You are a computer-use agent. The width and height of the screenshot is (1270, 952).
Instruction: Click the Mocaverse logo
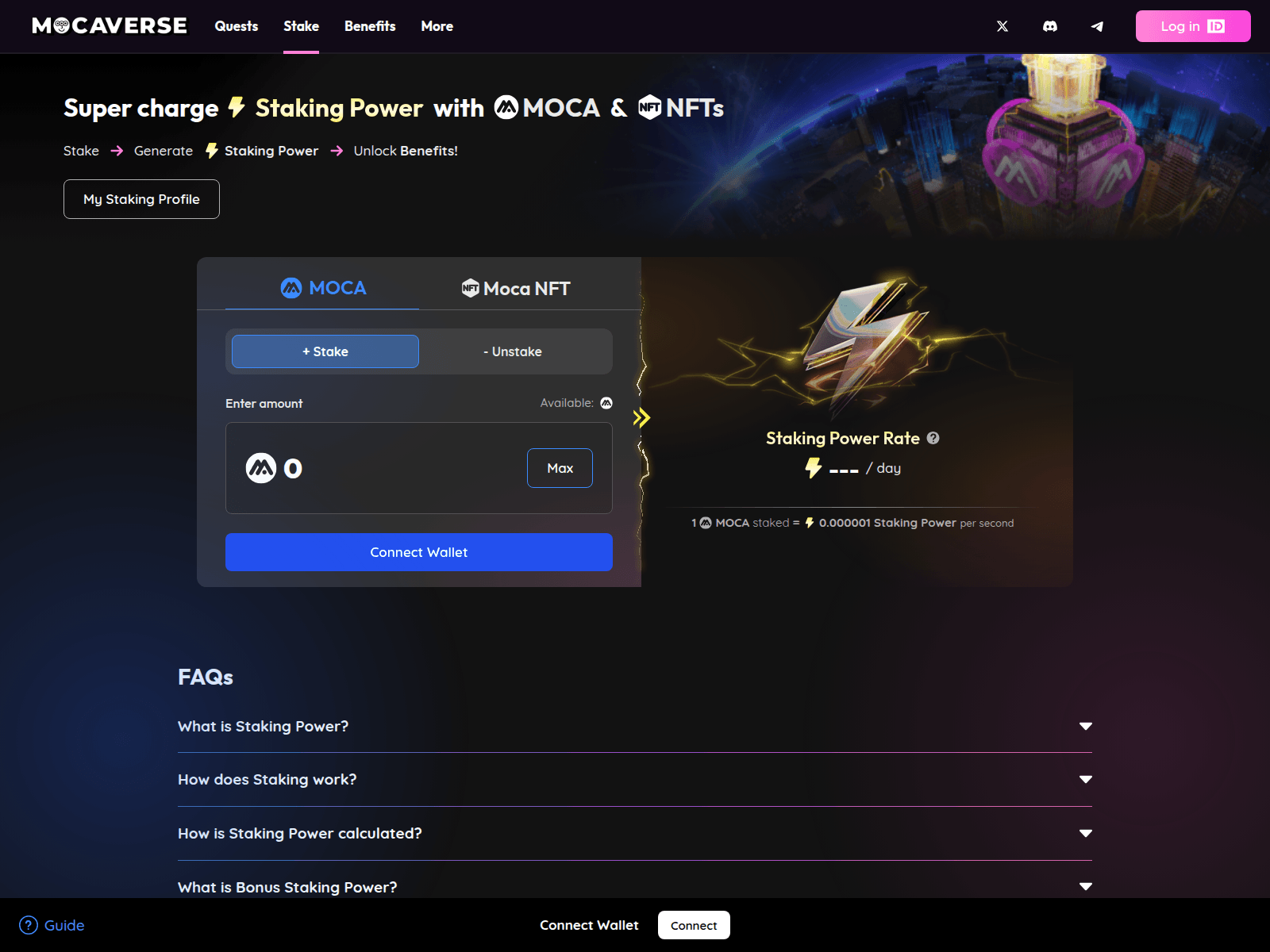click(x=110, y=26)
